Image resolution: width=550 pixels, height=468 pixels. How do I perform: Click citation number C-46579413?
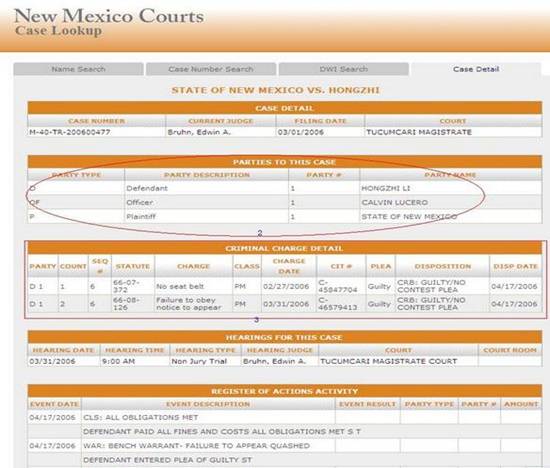pos(337,304)
